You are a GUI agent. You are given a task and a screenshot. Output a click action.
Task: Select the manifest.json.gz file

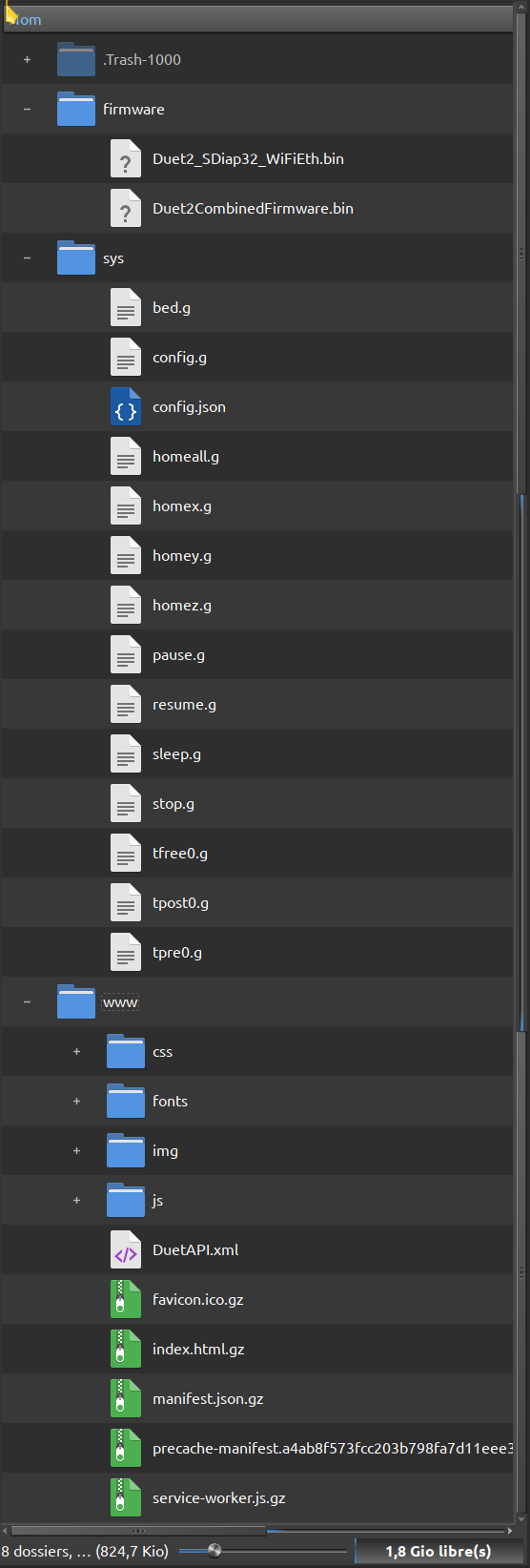coord(208,1398)
